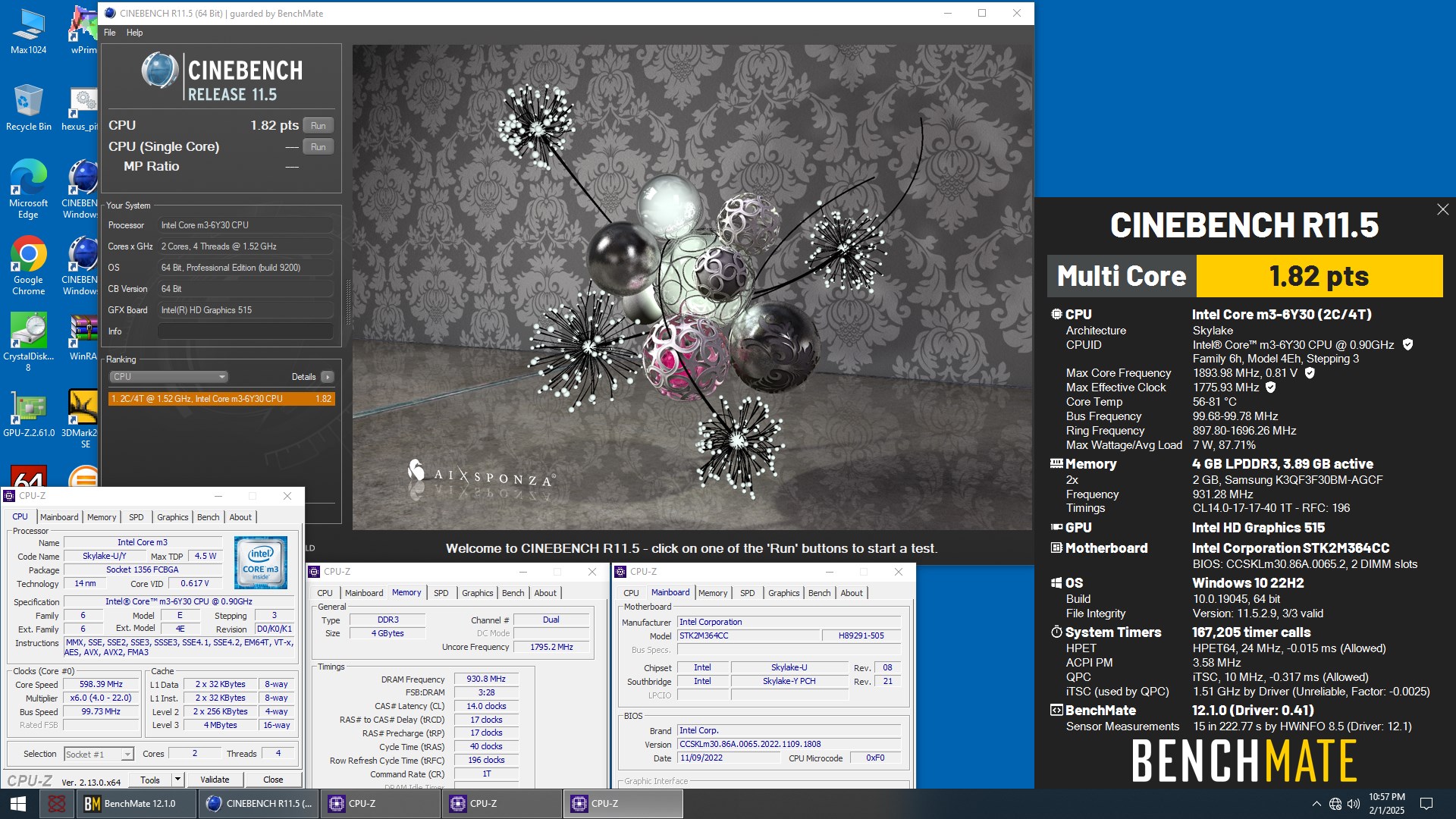The width and height of the screenshot is (1456, 819).
Task: Click the Tools button in CPU-Z
Action: pyautogui.click(x=150, y=780)
